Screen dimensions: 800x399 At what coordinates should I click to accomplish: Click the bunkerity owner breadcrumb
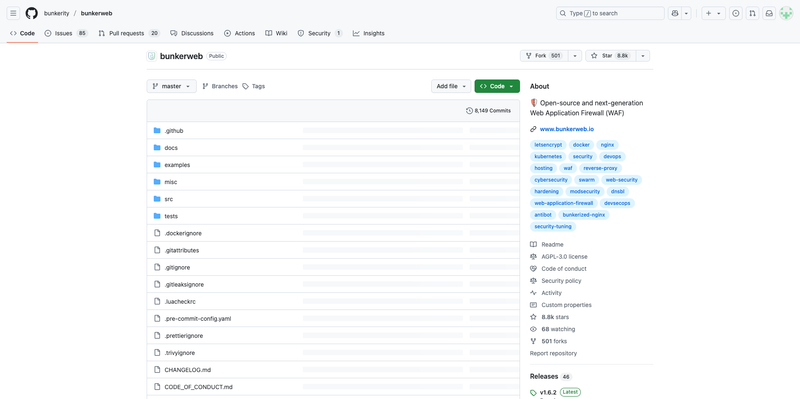click(x=56, y=13)
